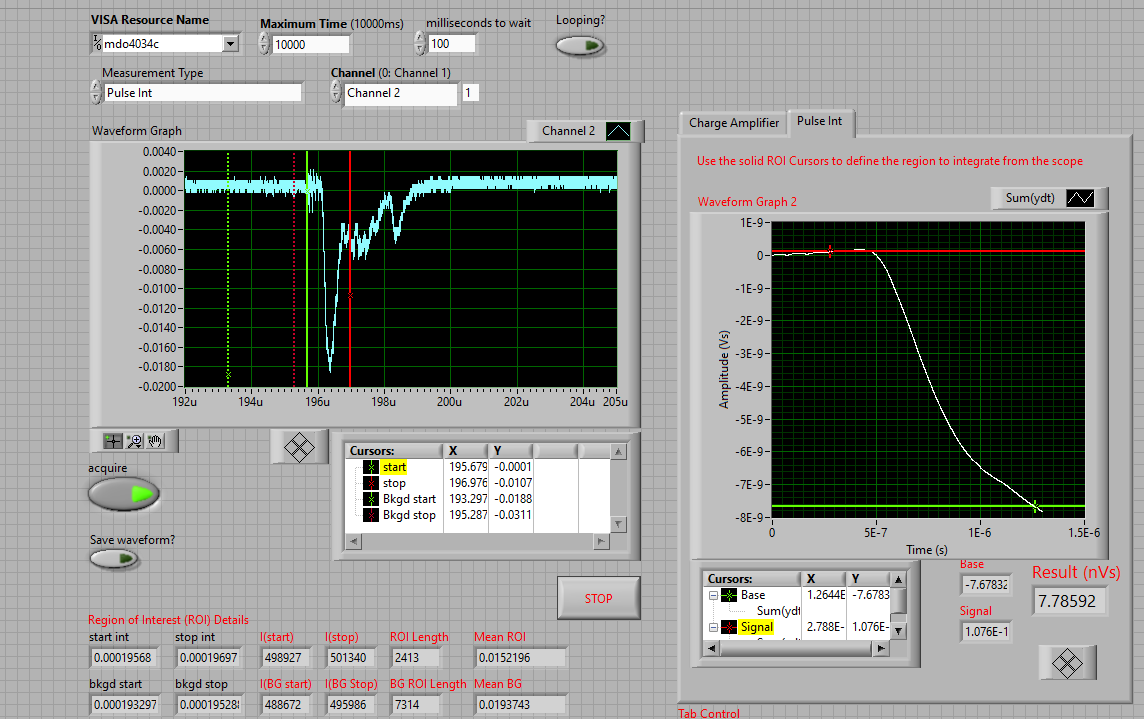
Task: Click the Sum(ydt) plot legend icon
Action: (x=1080, y=198)
